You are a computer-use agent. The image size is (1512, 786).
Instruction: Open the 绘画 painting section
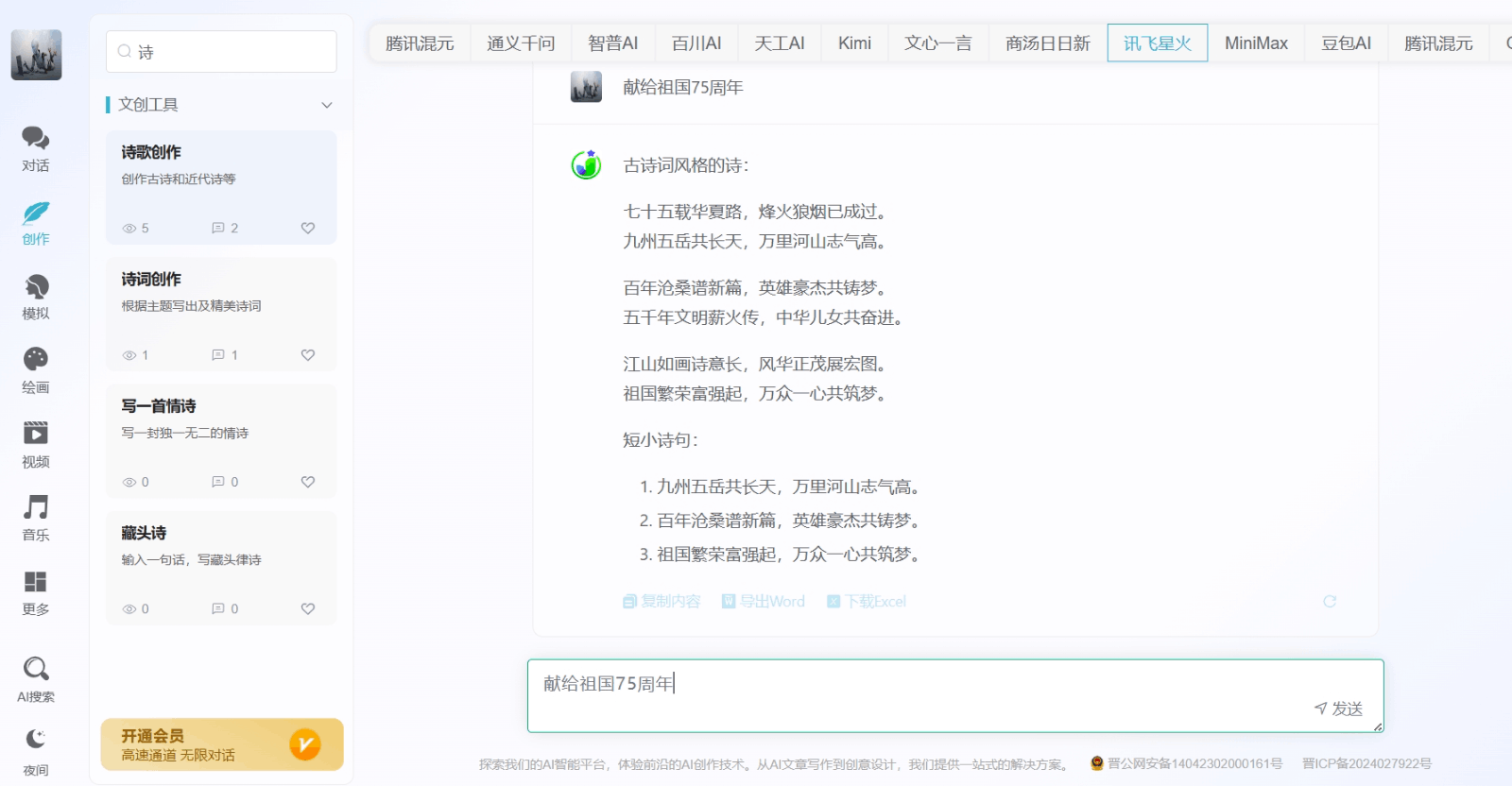(36, 370)
